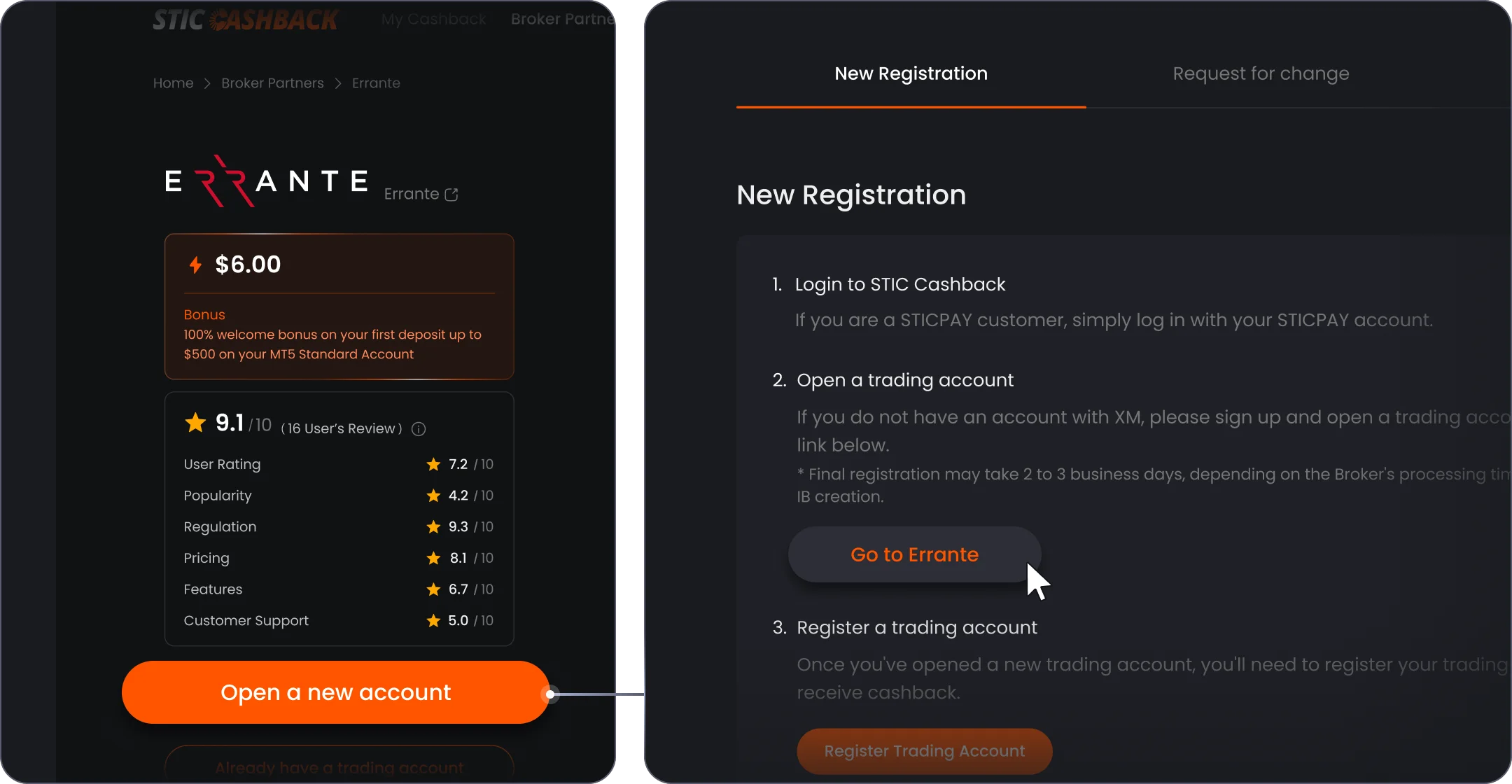Click the Errante brand logo

pos(266,181)
